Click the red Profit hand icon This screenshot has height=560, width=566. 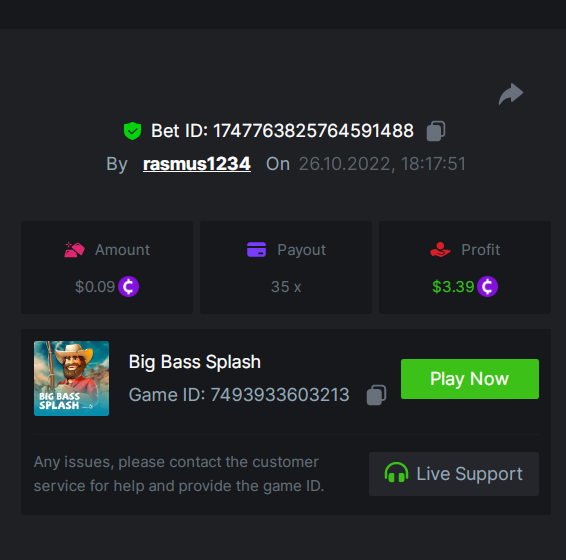[440, 249]
